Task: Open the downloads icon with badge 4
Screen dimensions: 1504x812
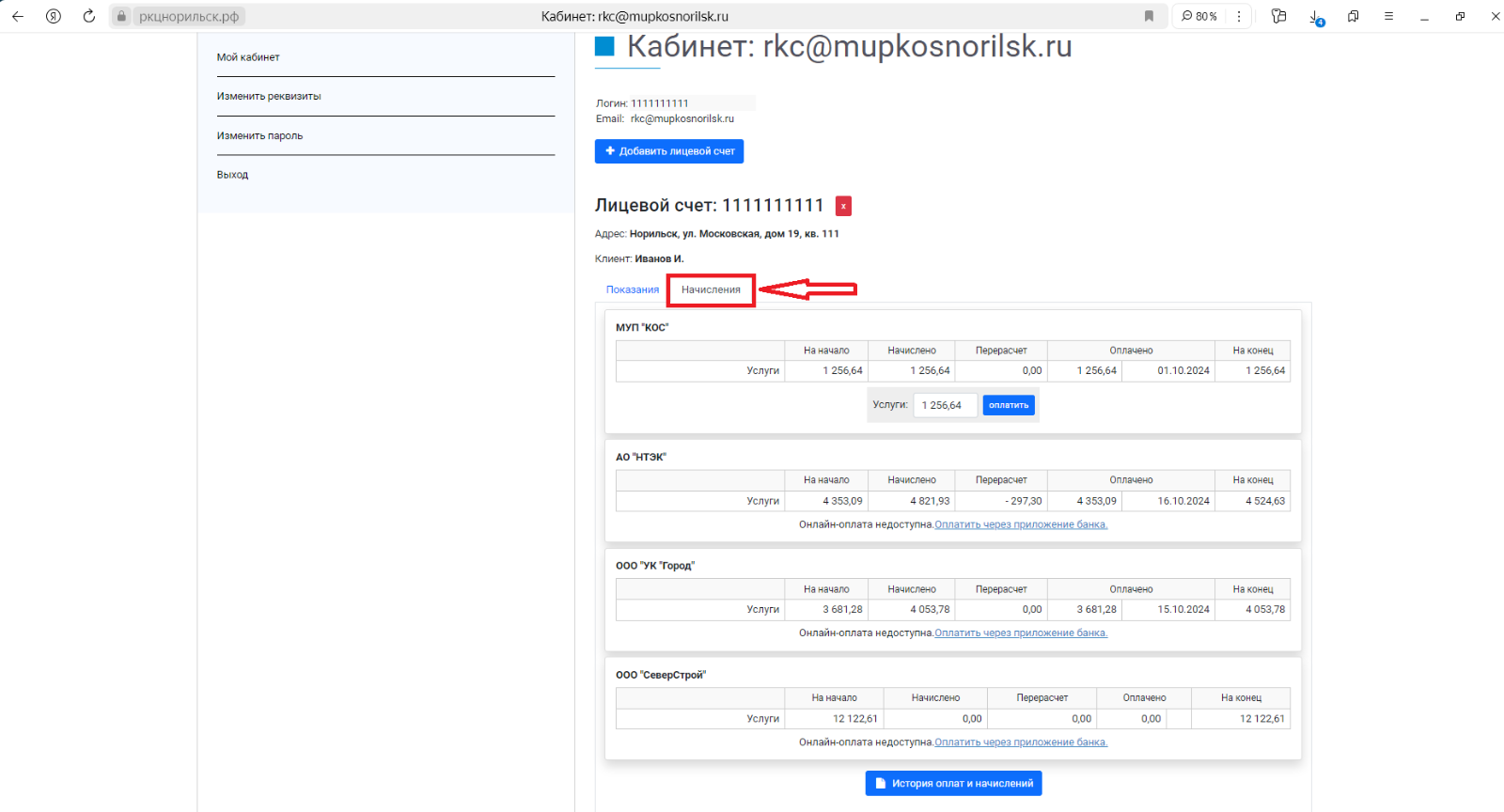Action: [x=1316, y=17]
